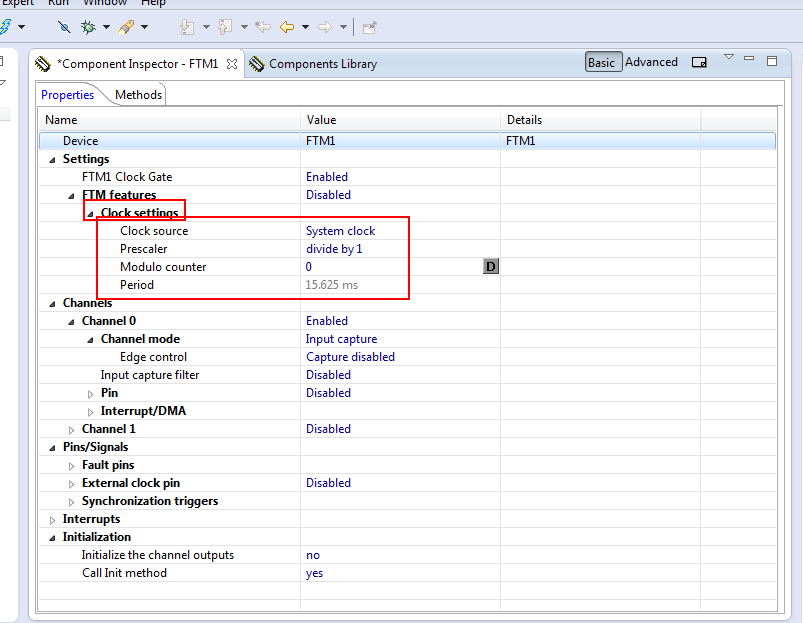Click the view layout icon beside Advanced

699,62
